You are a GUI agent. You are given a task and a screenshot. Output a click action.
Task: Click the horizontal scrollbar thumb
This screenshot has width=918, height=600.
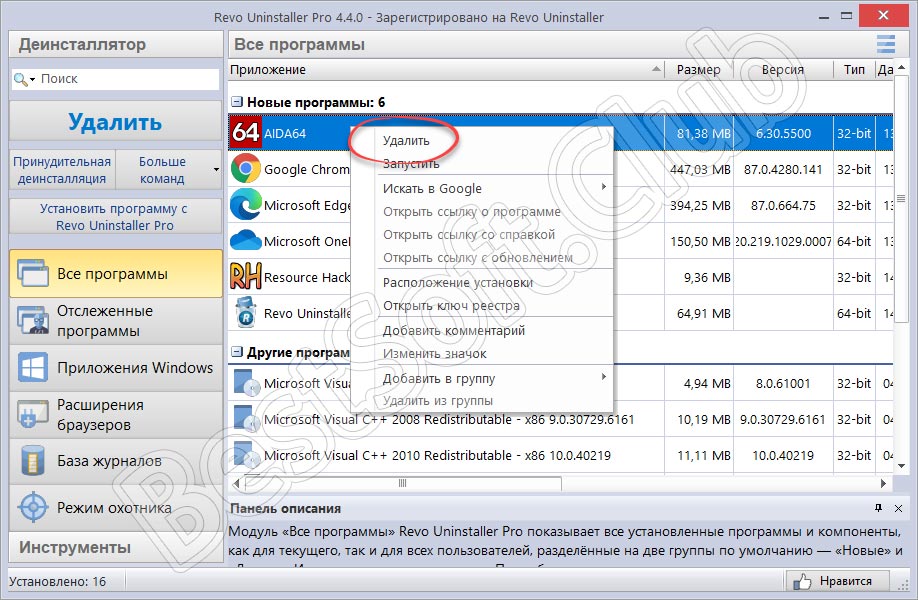click(403, 484)
